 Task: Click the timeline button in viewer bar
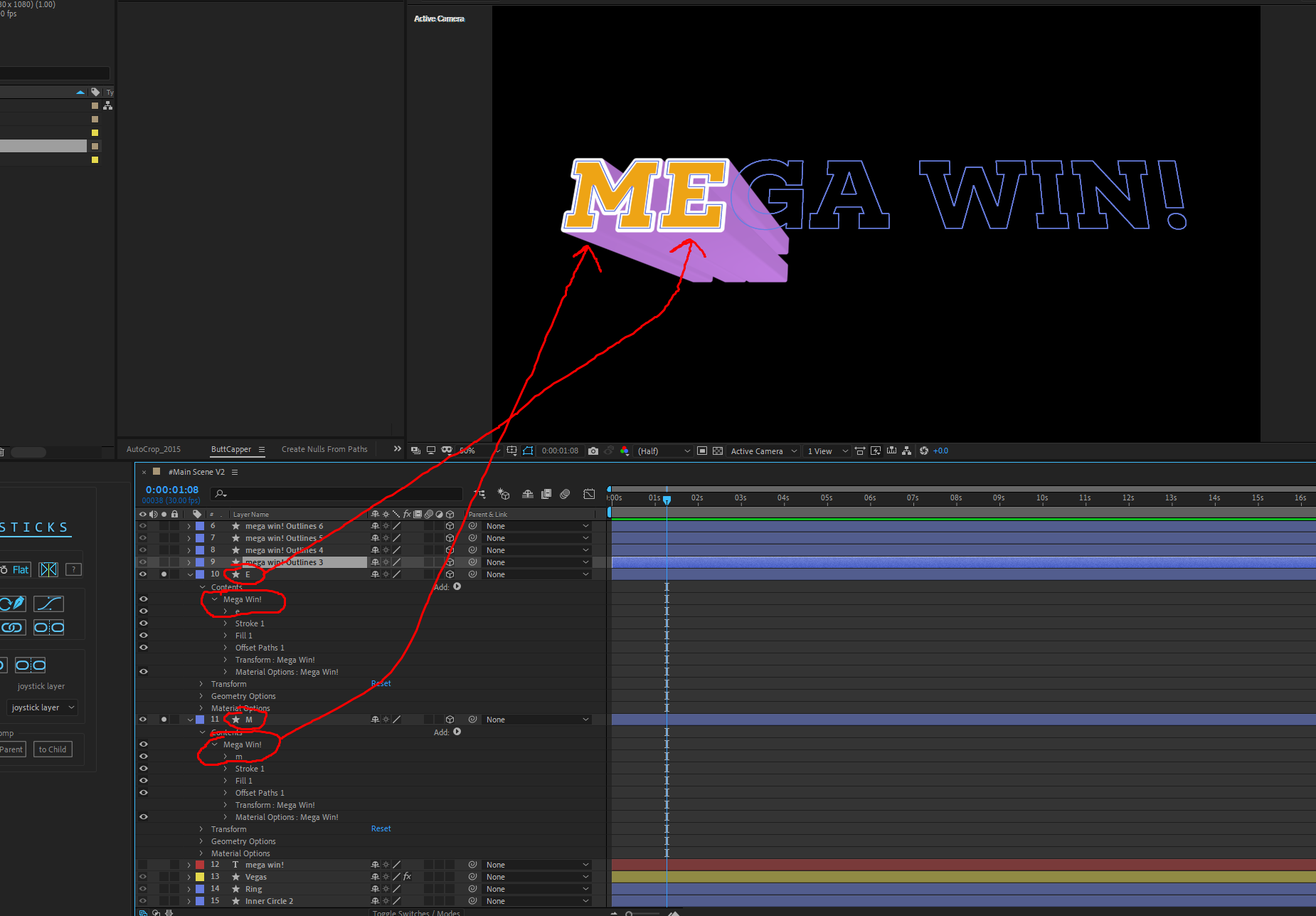pos(891,451)
